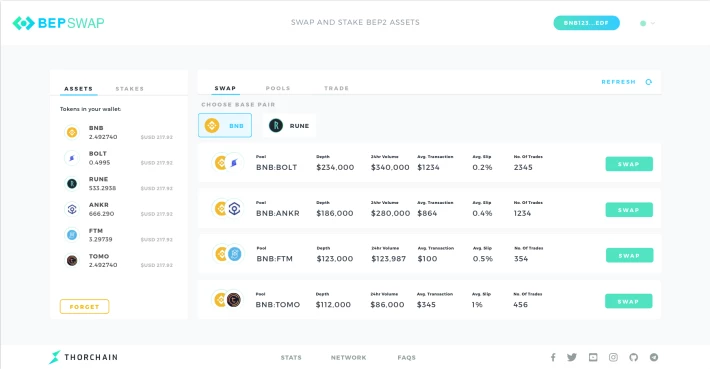Image resolution: width=710 pixels, height=369 pixels.
Task: Open the YouTube social icon
Action: tap(593, 357)
